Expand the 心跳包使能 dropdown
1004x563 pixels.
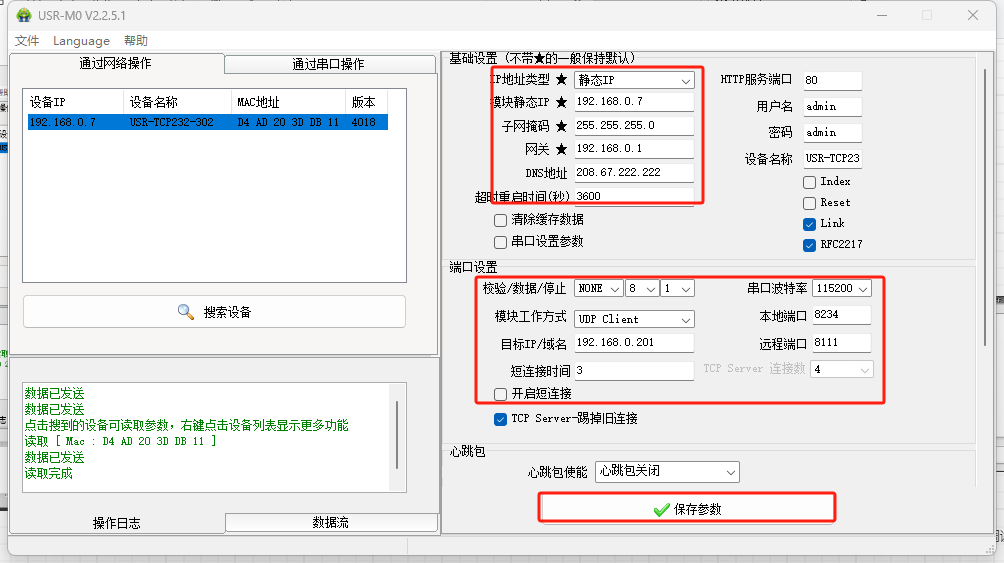[667, 471]
